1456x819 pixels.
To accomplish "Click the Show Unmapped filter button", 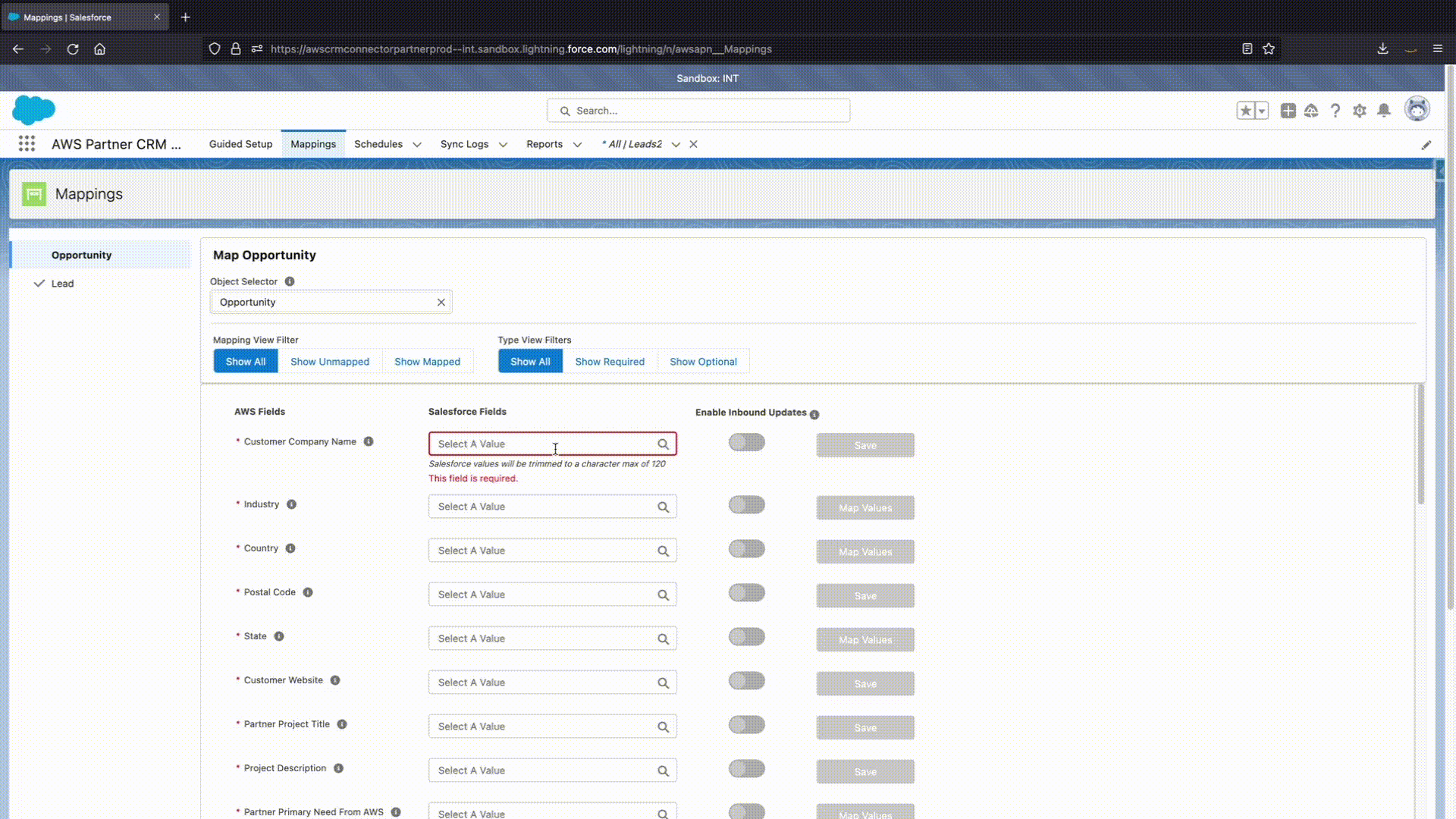I will pyautogui.click(x=330, y=362).
